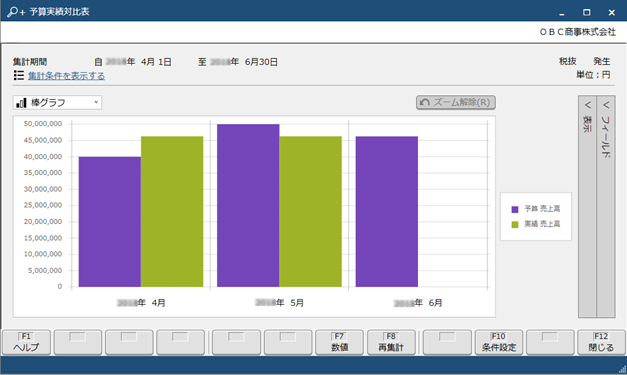
Task: Open the 棒グラフ chart type dropdown
Action: coord(57,103)
